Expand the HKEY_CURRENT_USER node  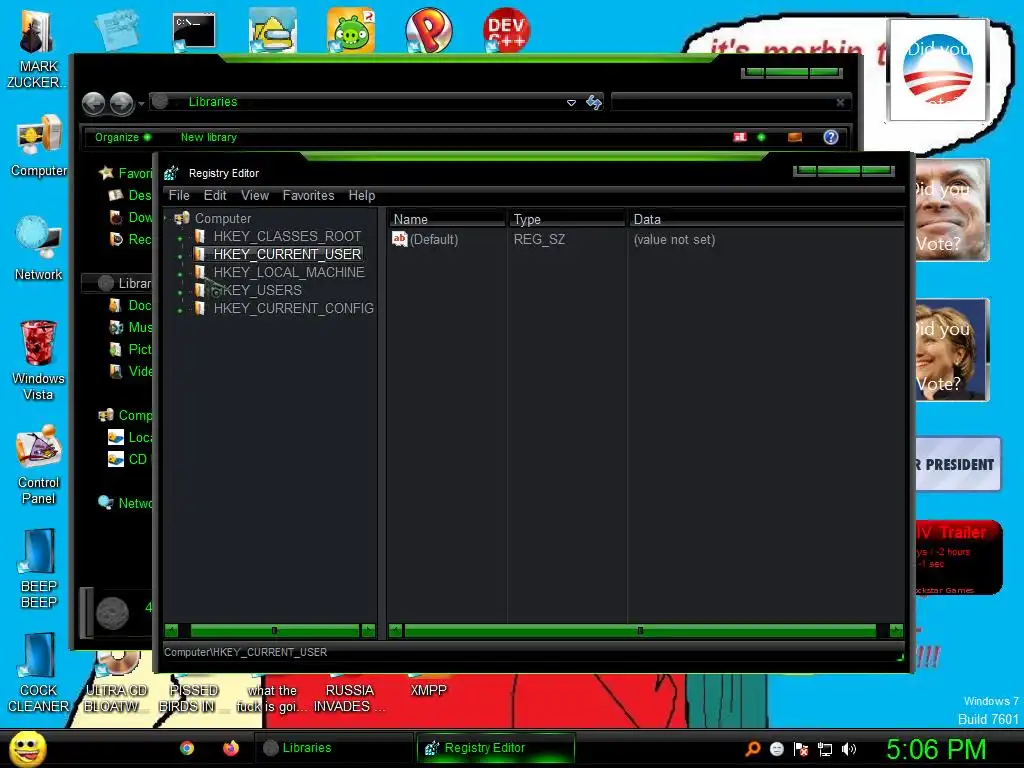[x=180, y=257]
